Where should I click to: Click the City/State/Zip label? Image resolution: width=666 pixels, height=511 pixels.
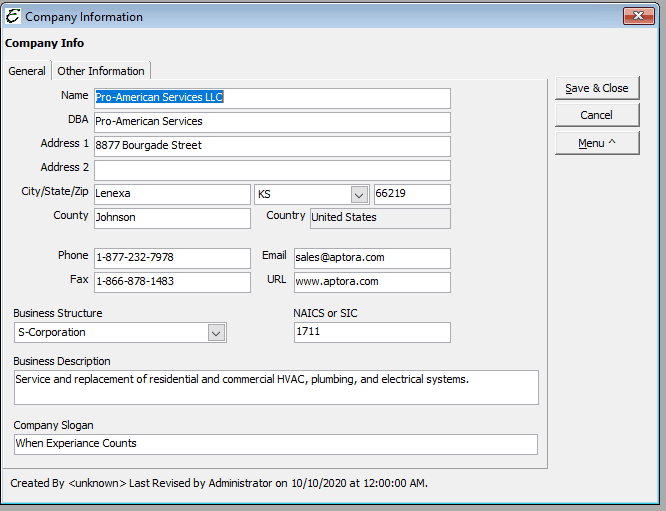click(55, 192)
